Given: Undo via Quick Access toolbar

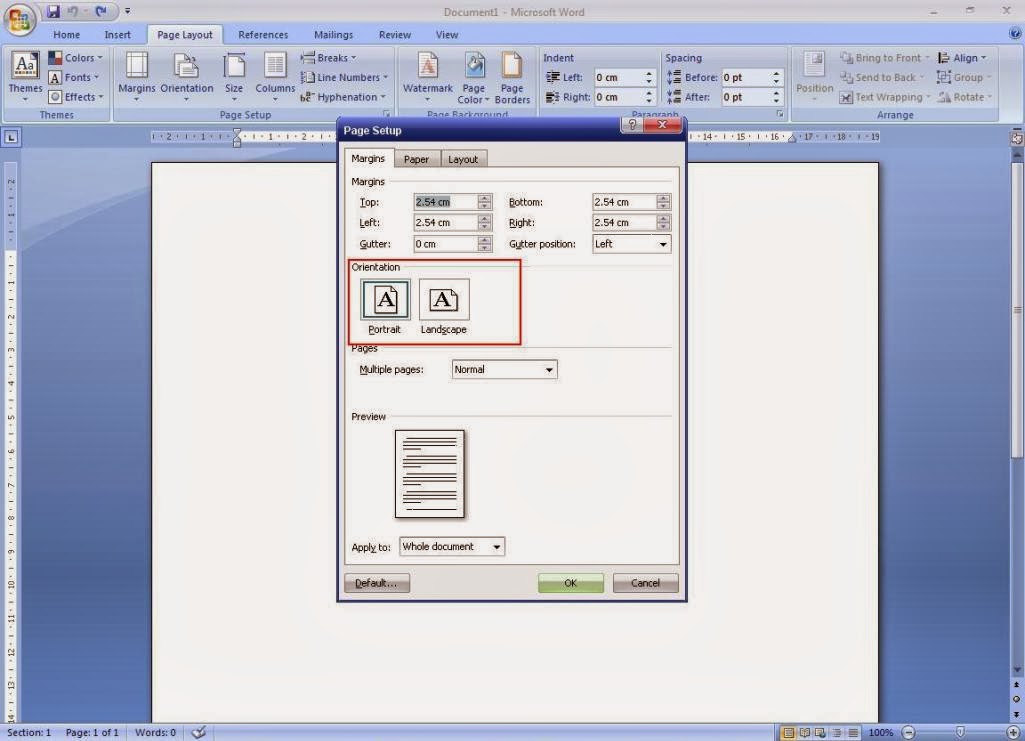Looking at the screenshot, I should click(73, 11).
